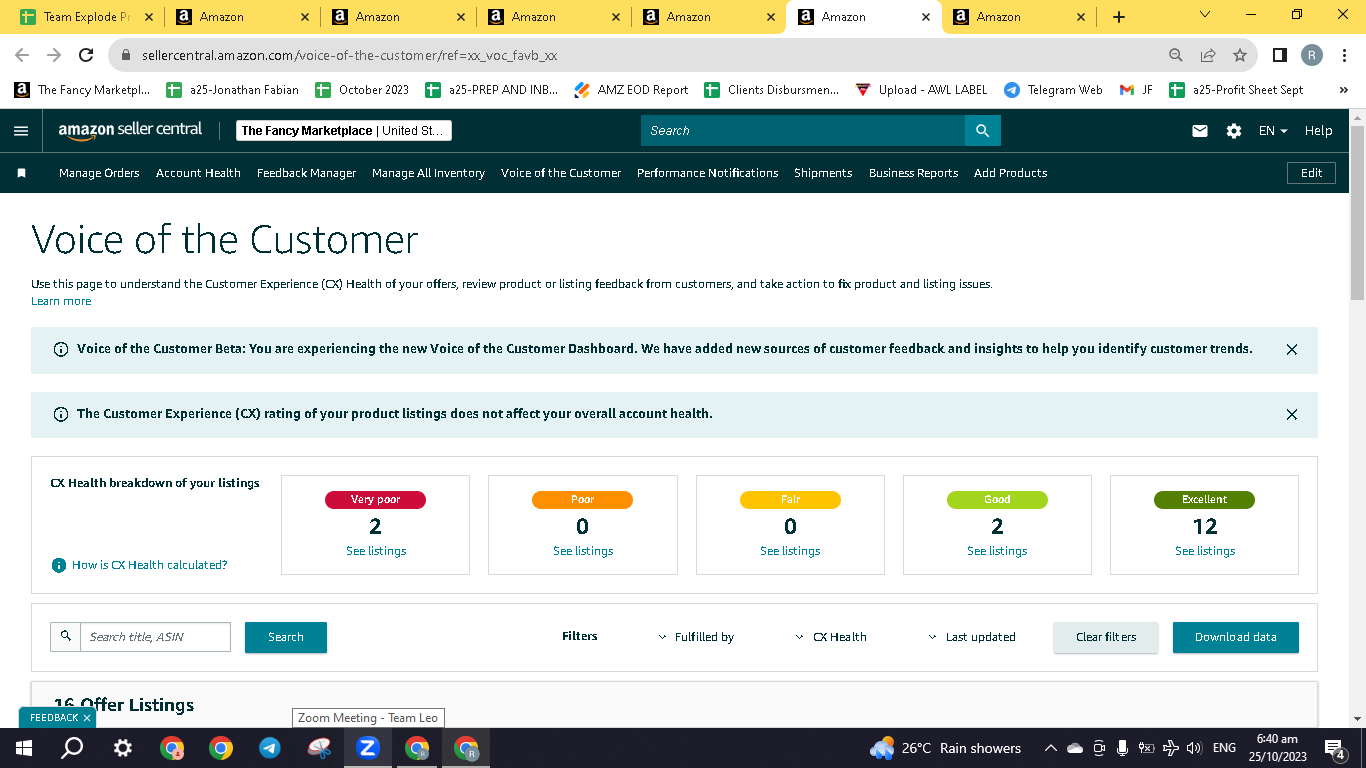Bookmark this page with the star icon

pyautogui.click(x=1240, y=56)
